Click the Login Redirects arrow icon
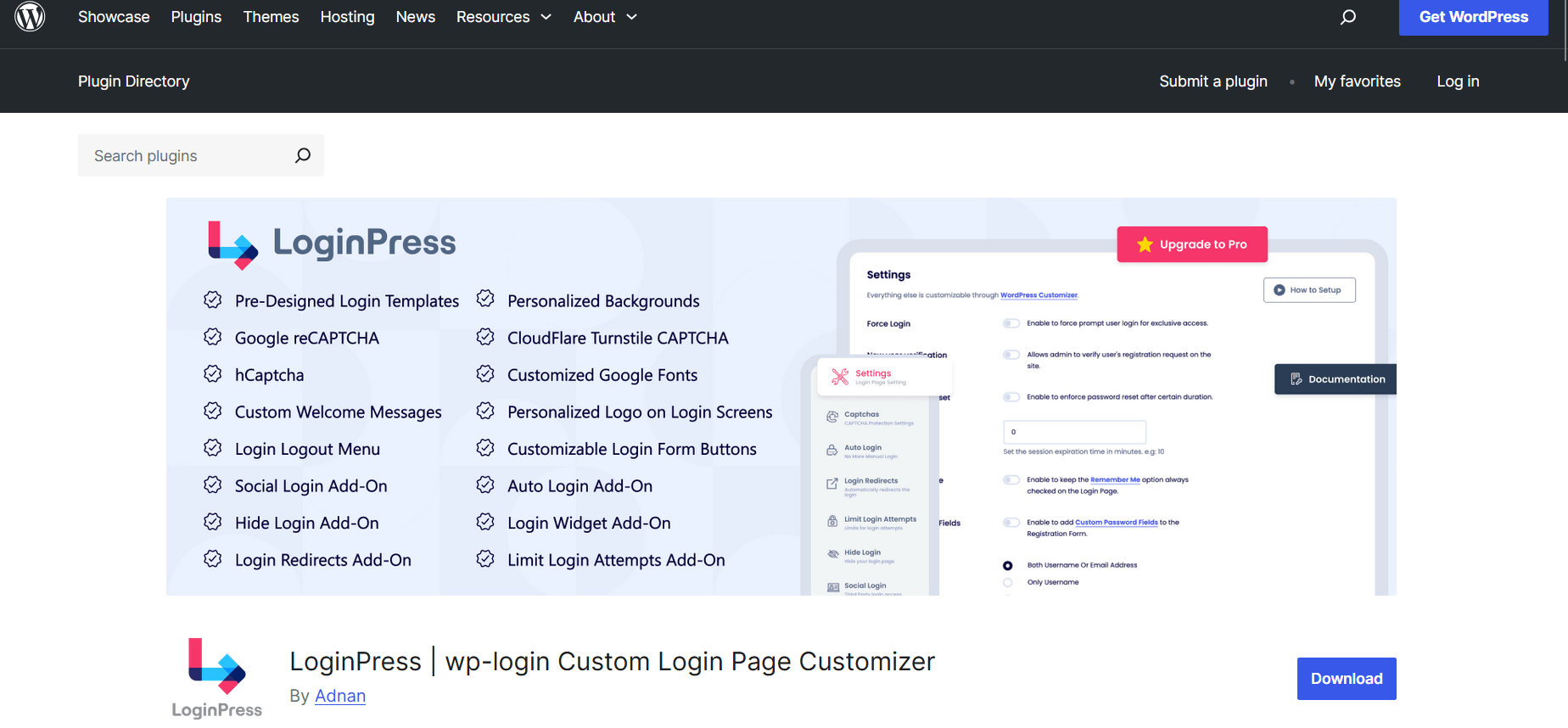1568x728 pixels. point(832,484)
